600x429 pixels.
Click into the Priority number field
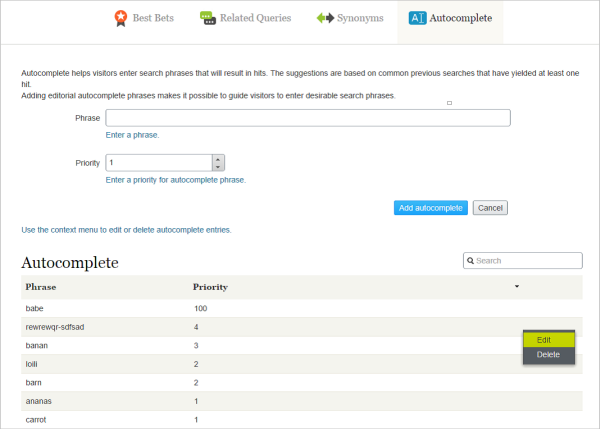[x=158, y=162]
